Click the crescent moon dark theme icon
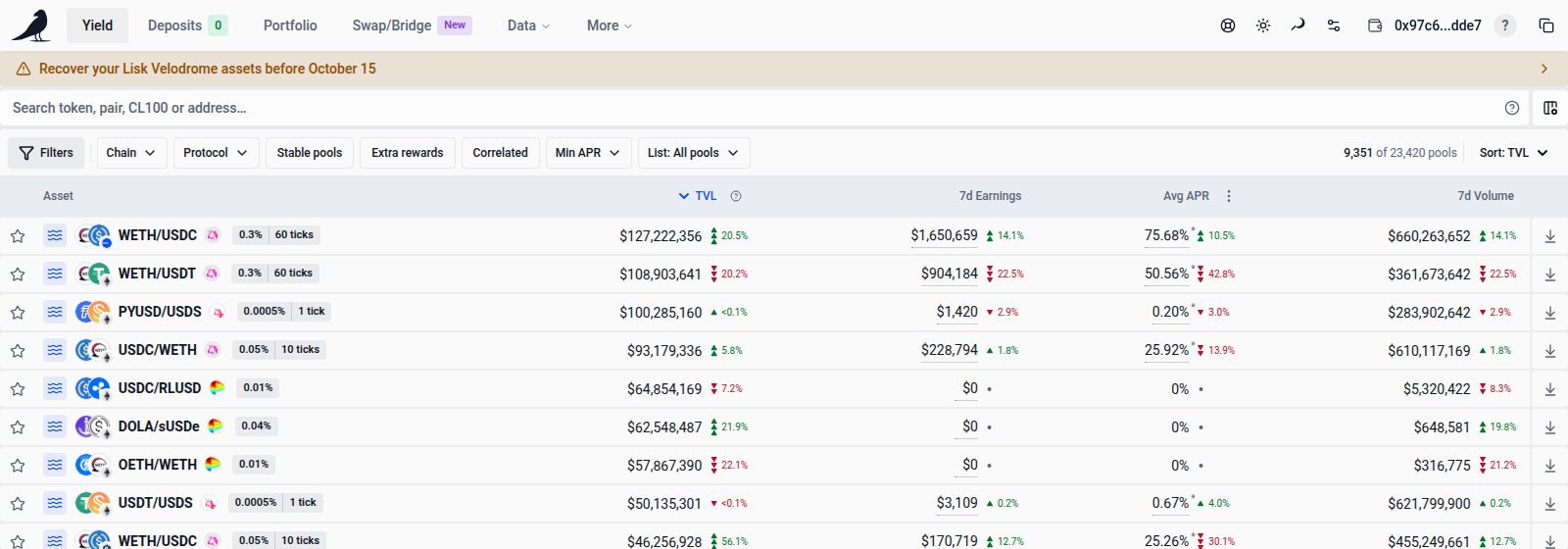 point(1298,25)
